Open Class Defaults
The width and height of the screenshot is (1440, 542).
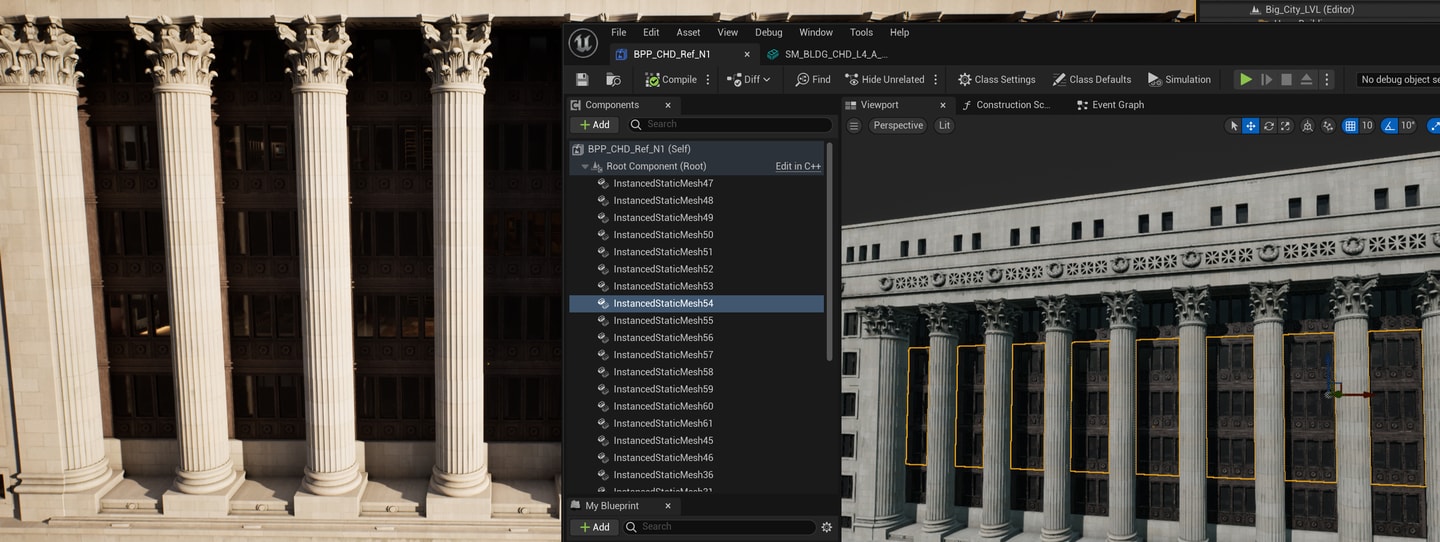click(1091, 79)
